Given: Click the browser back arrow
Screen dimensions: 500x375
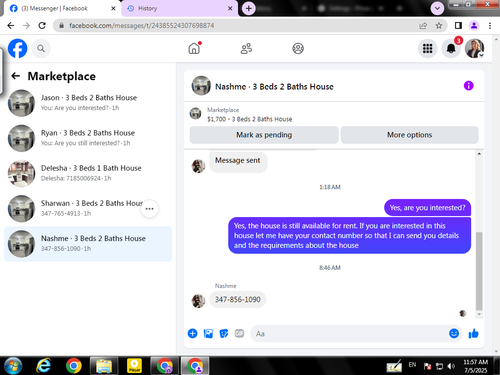Looking at the screenshot, I should [11, 26].
